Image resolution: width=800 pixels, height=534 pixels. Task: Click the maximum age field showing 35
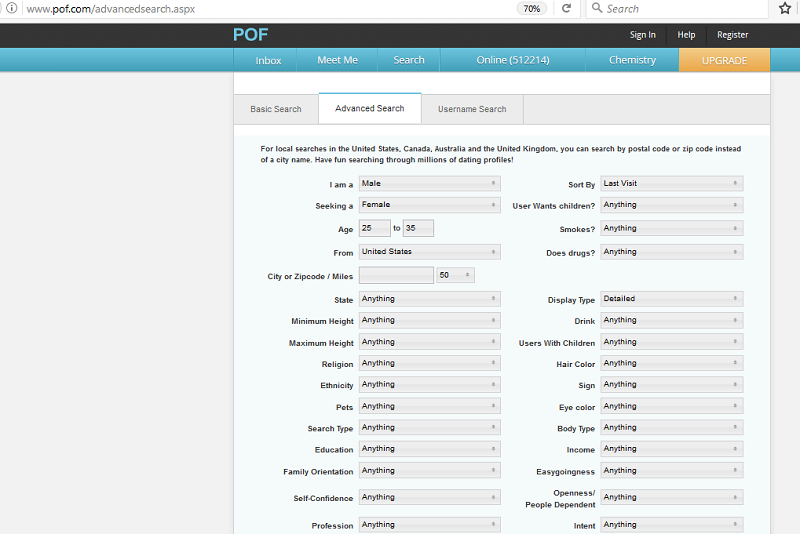(418, 228)
